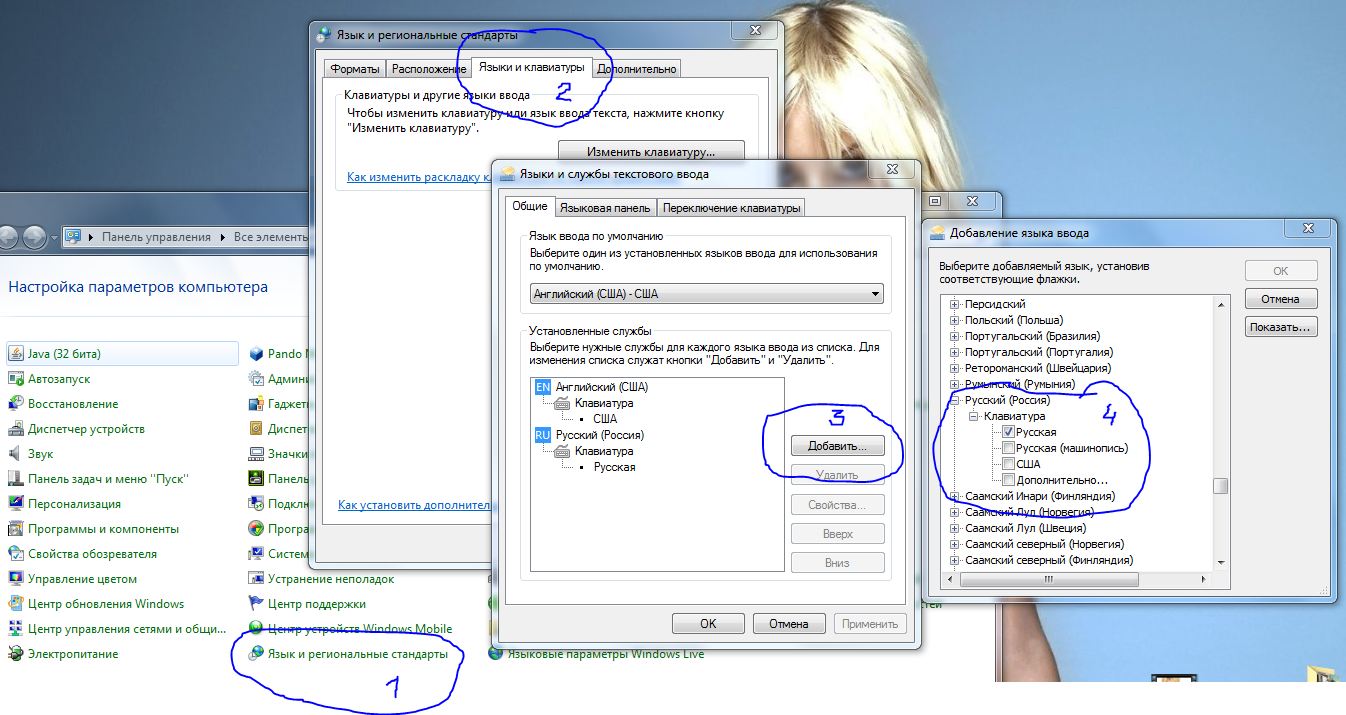
Task: Open the Электропитание power icon
Action: 16,654
